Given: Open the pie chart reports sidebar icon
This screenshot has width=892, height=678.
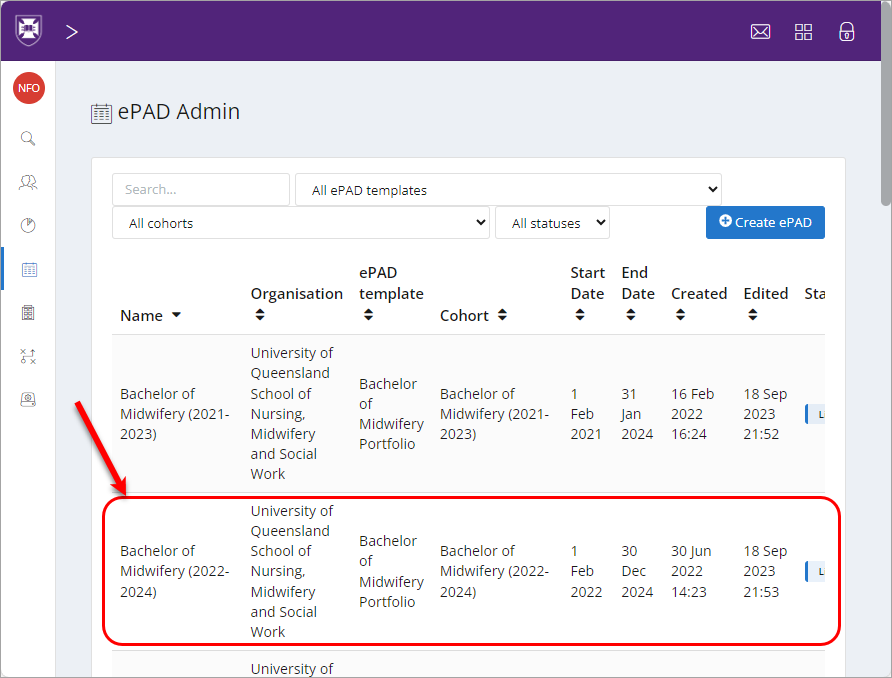Looking at the screenshot, I should click(x=28, y=225).
